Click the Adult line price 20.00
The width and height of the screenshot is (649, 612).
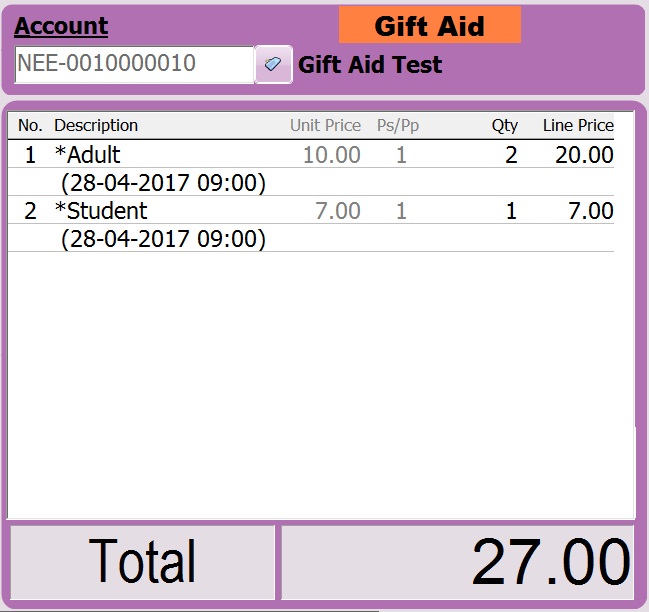point(584,155)
